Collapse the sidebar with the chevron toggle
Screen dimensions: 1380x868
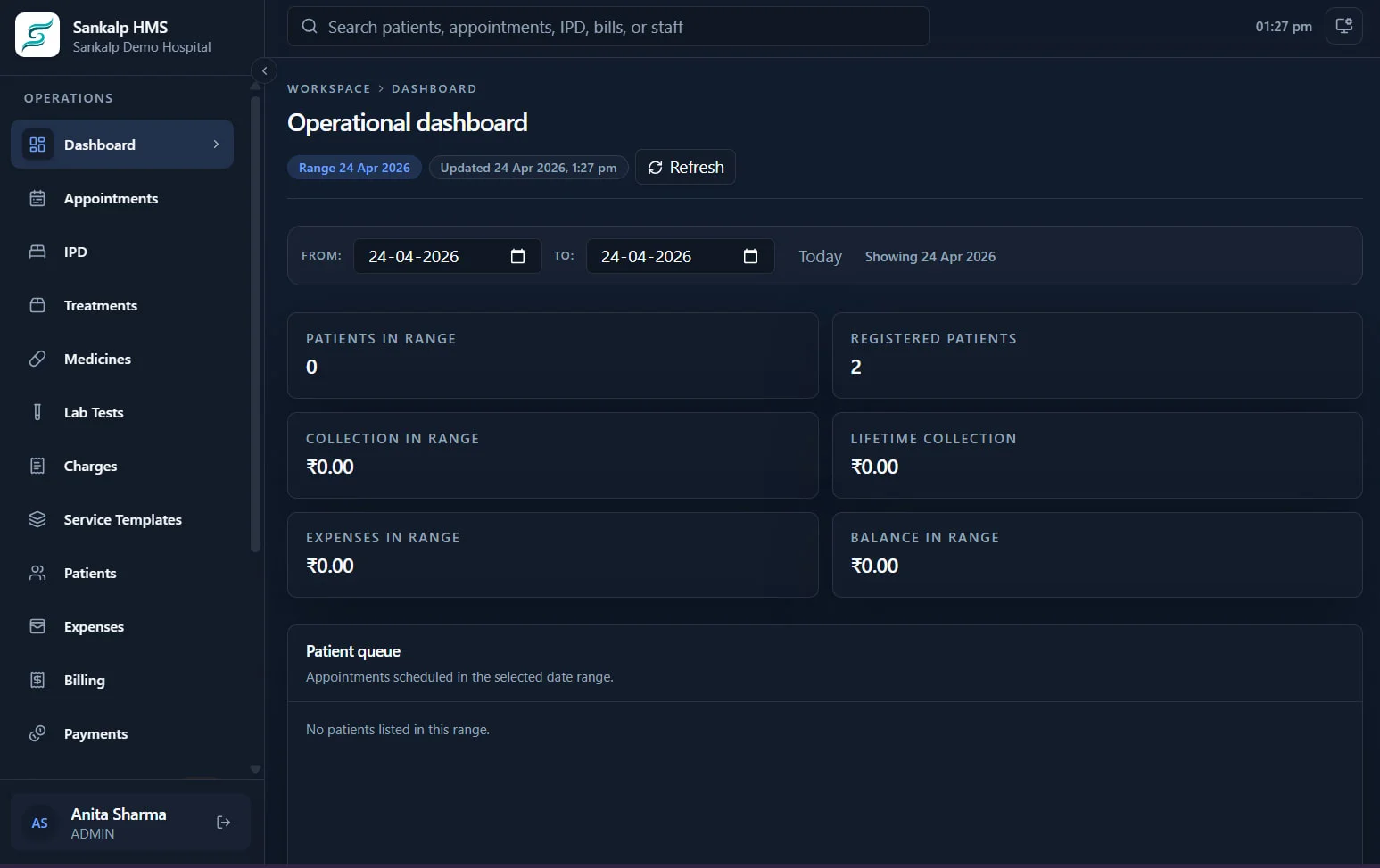tap(264, 70)
